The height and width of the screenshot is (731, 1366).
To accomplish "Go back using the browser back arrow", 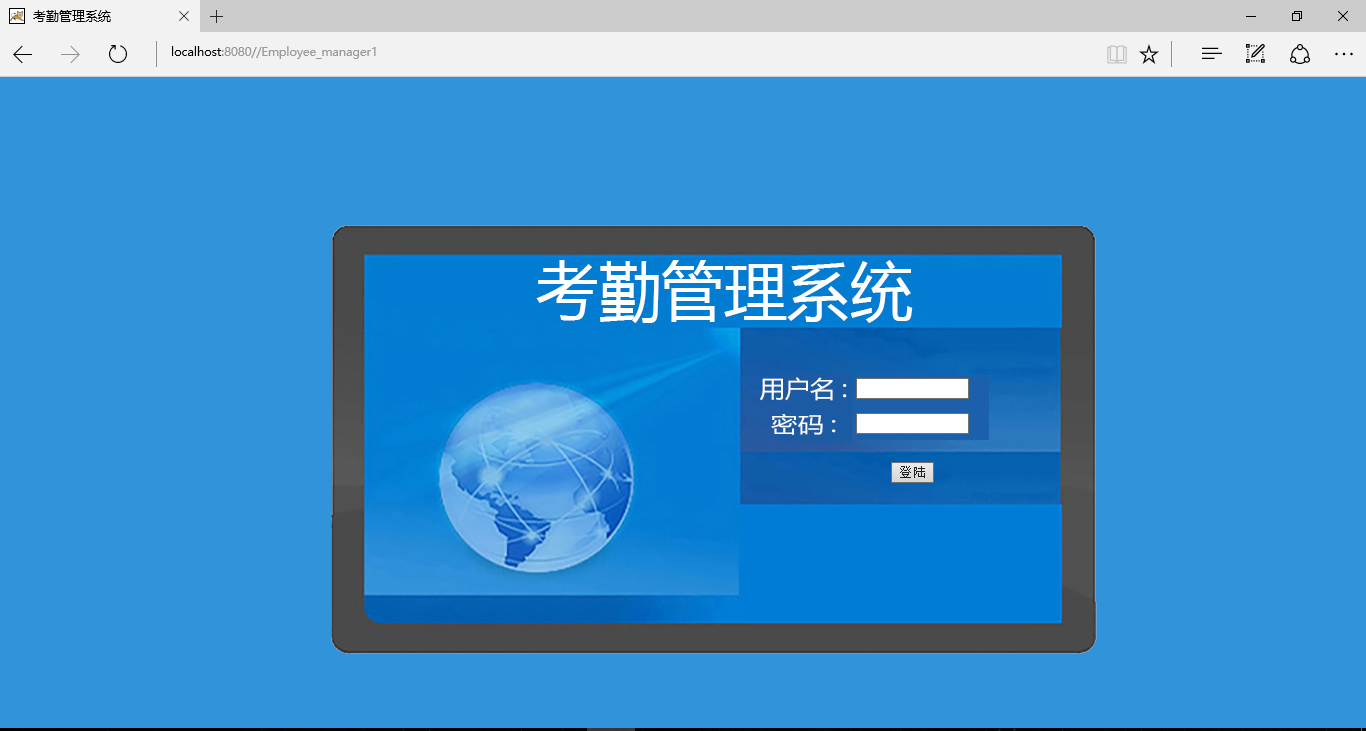I will tap(22, 54).
